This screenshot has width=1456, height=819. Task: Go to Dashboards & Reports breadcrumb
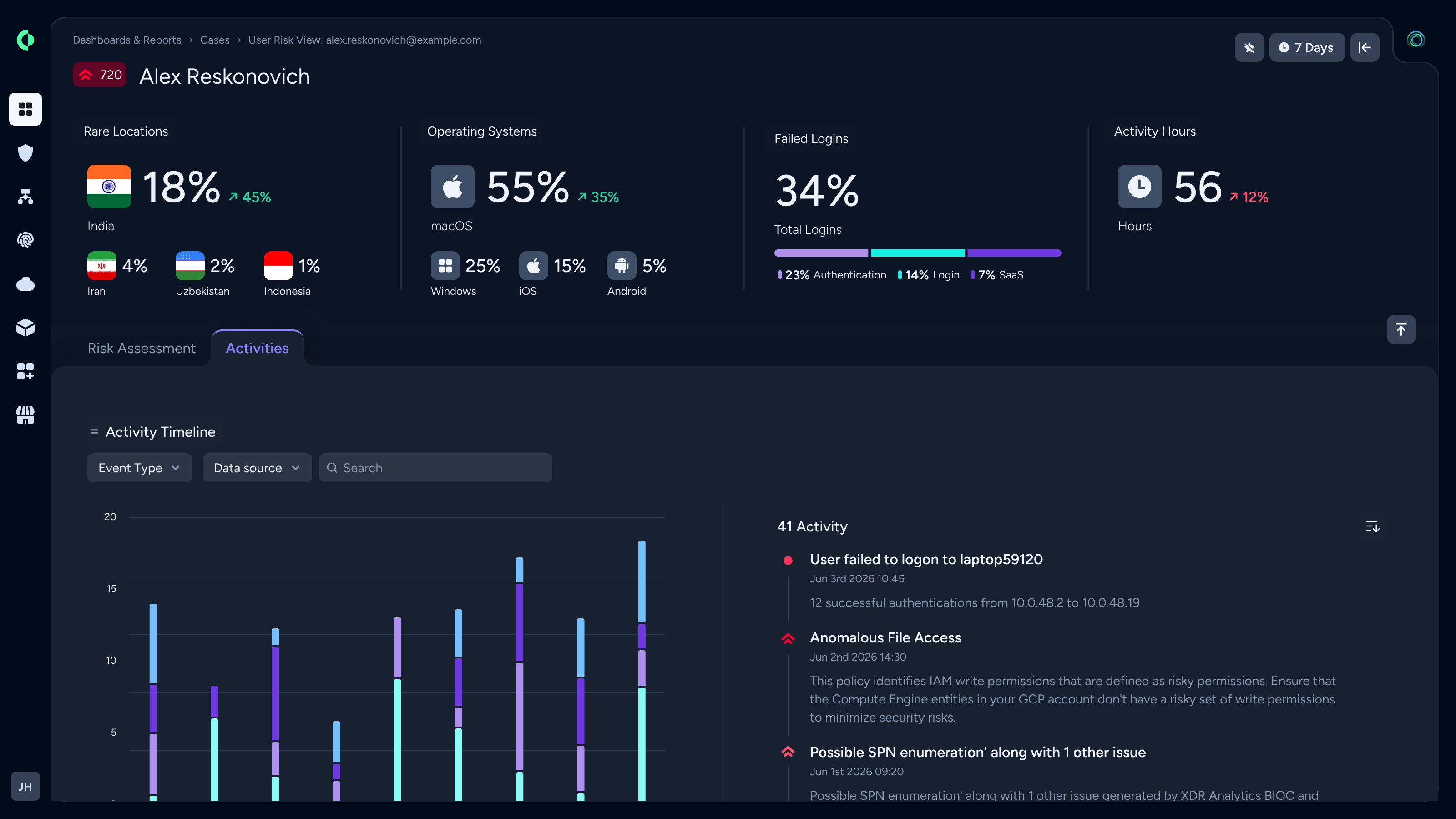[x=127, y=40]
